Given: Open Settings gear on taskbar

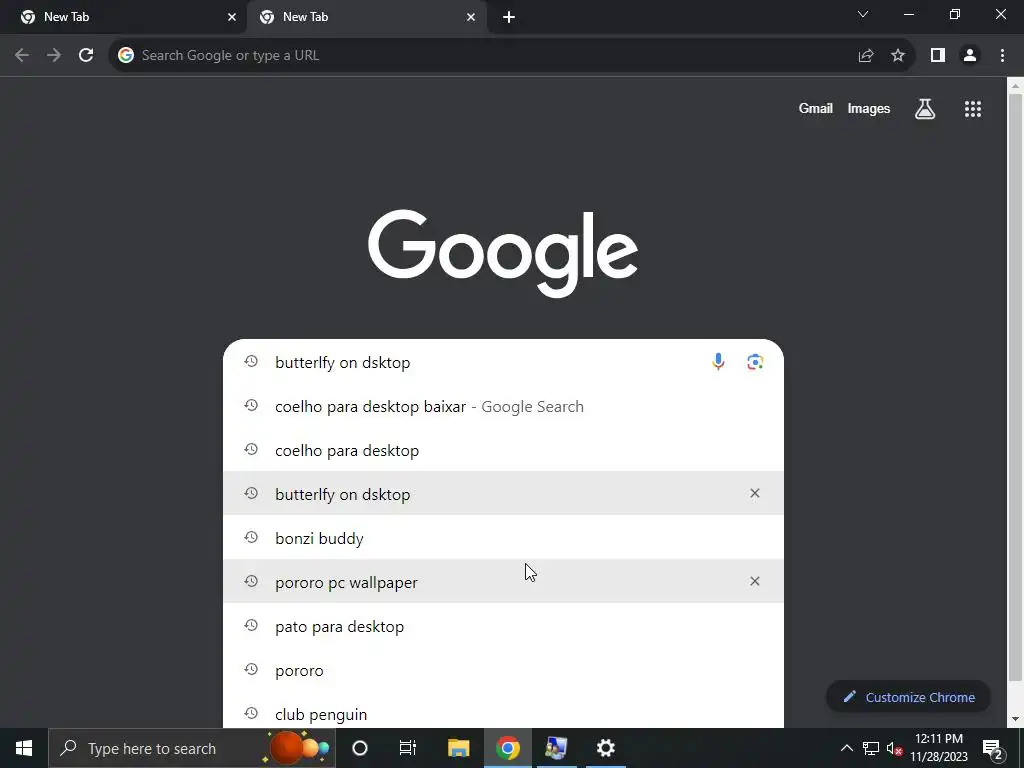Looking at the screenshot, I should 605,748.
